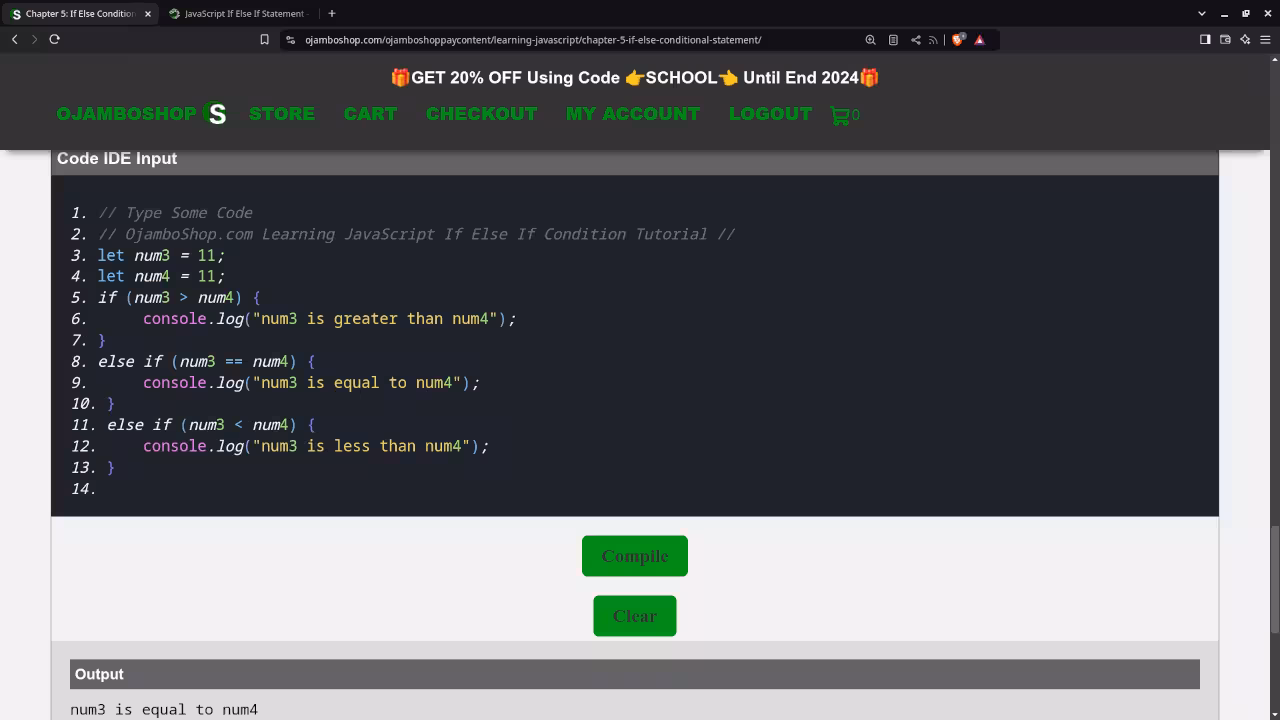Screen dimensions: 1280x720
Task: Open the site settings control in address bar
Action: 290,40
